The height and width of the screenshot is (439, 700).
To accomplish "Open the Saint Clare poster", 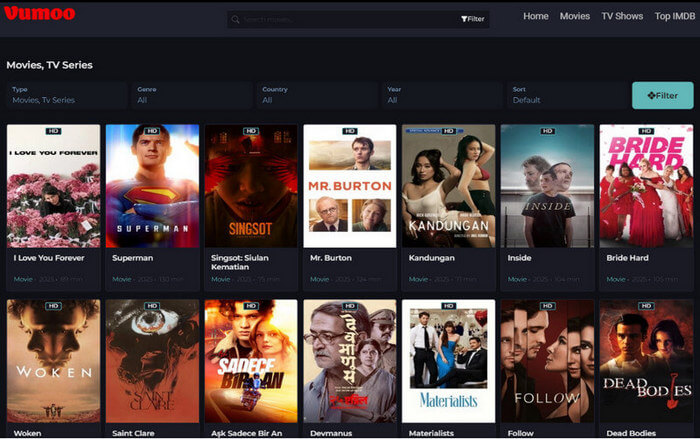I will [x=152, y=361].
